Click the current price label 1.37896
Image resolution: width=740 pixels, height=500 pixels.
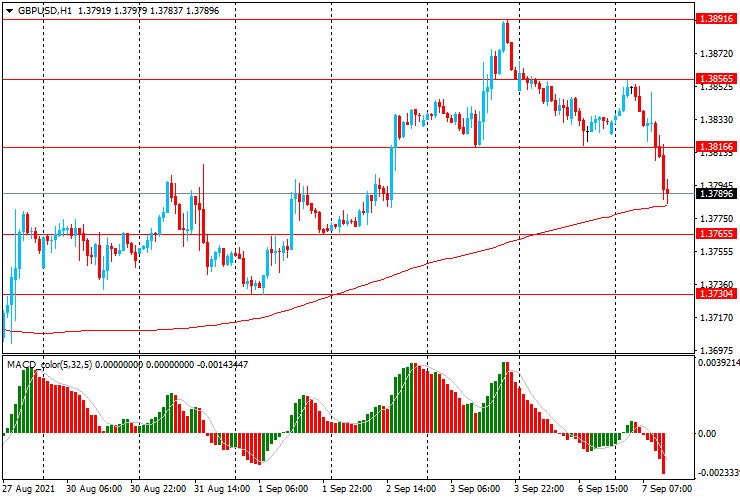(716, 194)
